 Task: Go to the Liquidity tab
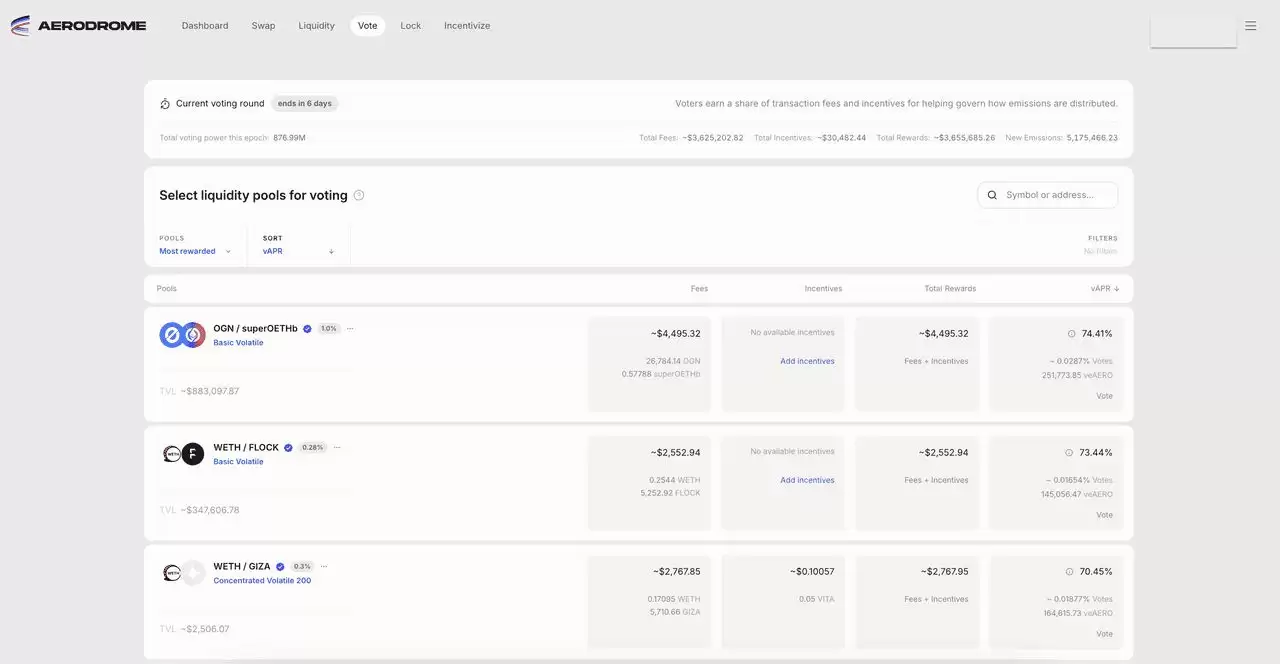click(316, 26)
